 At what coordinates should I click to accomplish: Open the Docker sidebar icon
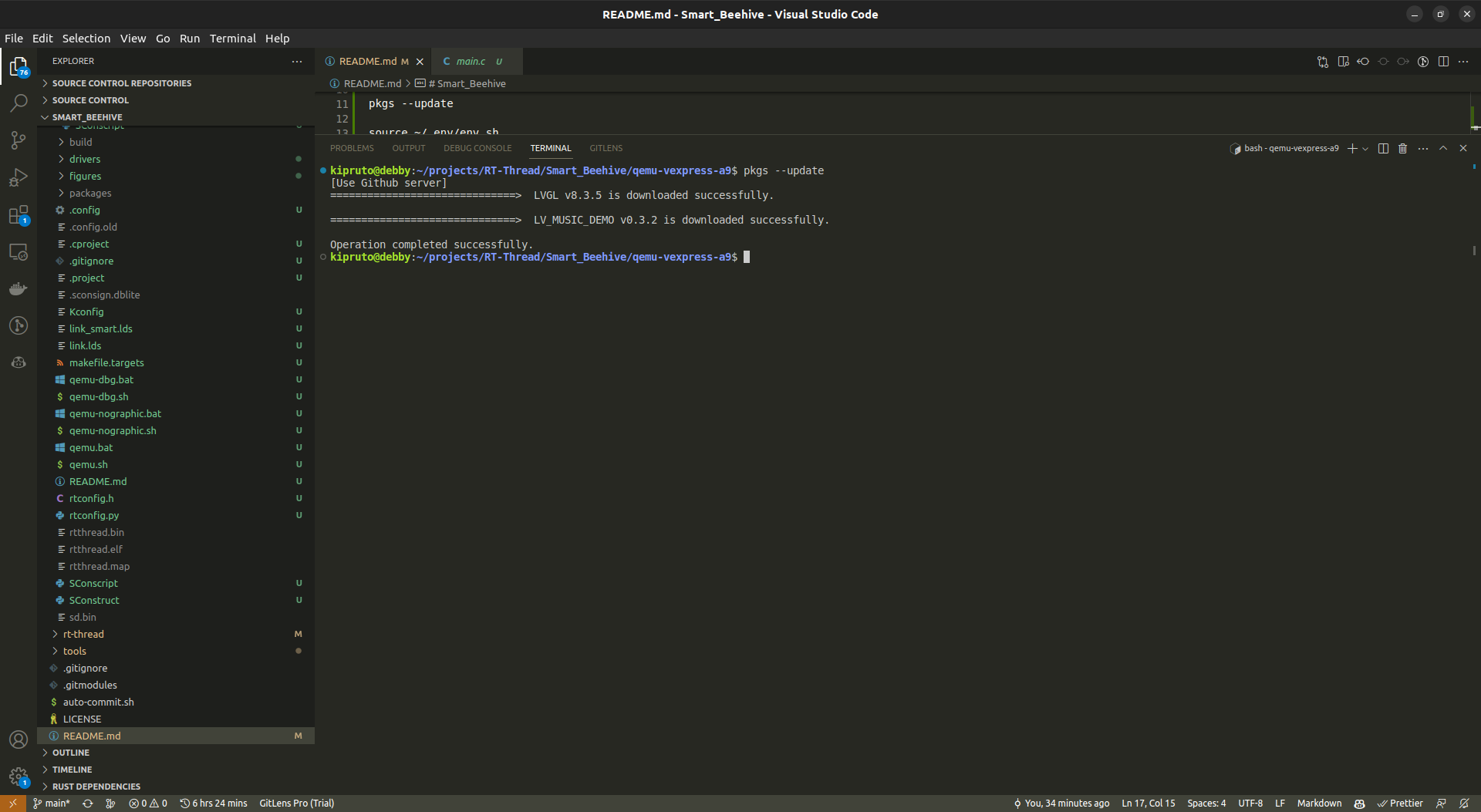point(19,288)
